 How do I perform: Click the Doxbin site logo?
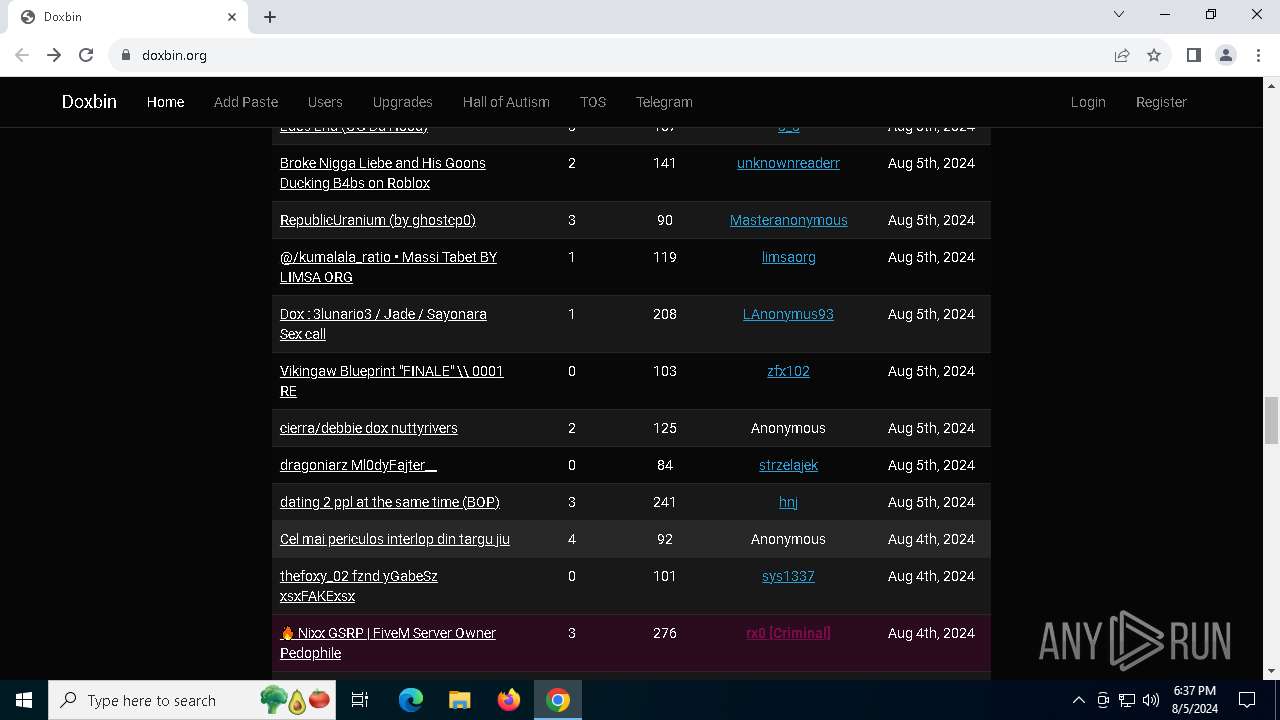(x=89, y=102)
